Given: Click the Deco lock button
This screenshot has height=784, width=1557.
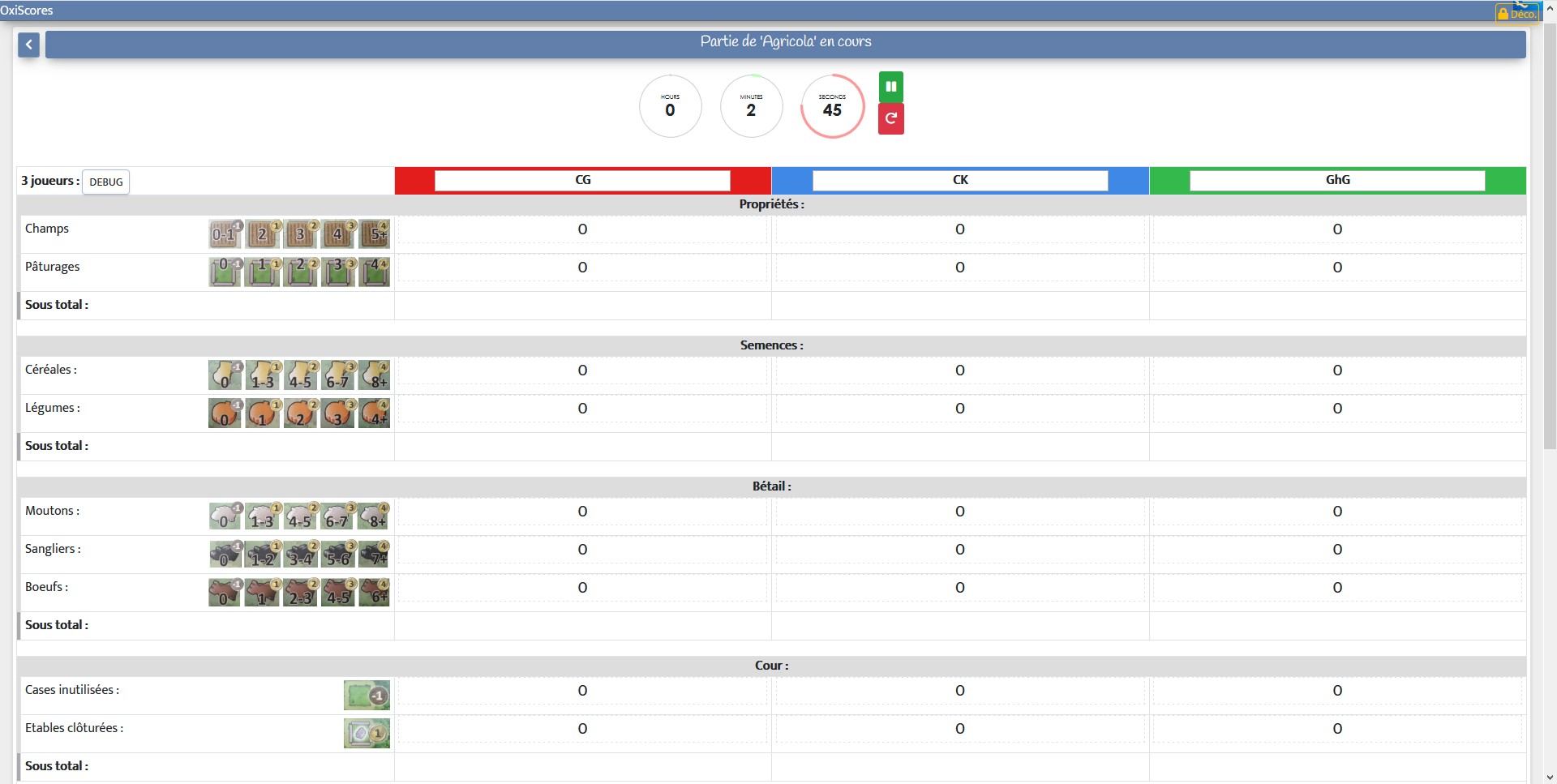Looking at the screenshot, I should (x=1516, y=13).
